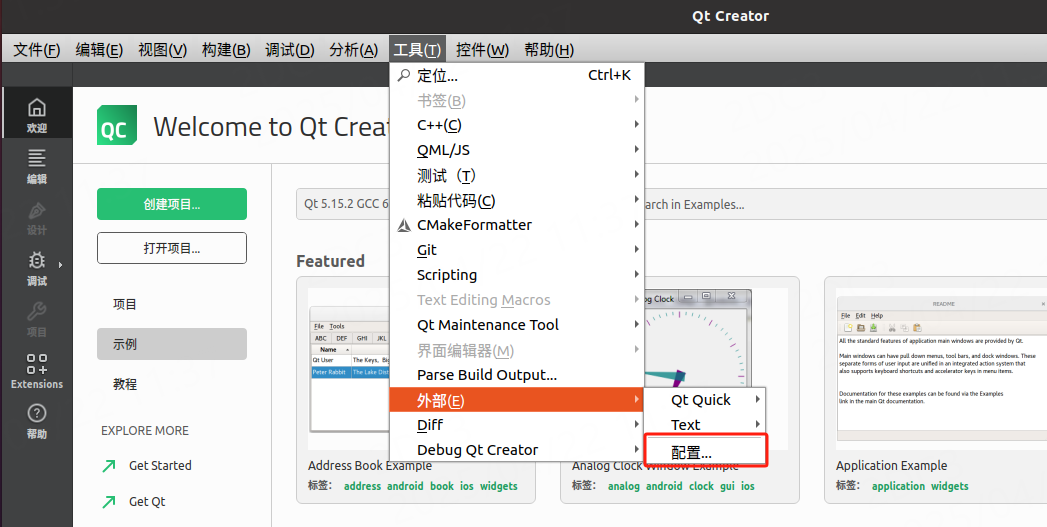Open the 视图(V) menu

click(162, 49)
